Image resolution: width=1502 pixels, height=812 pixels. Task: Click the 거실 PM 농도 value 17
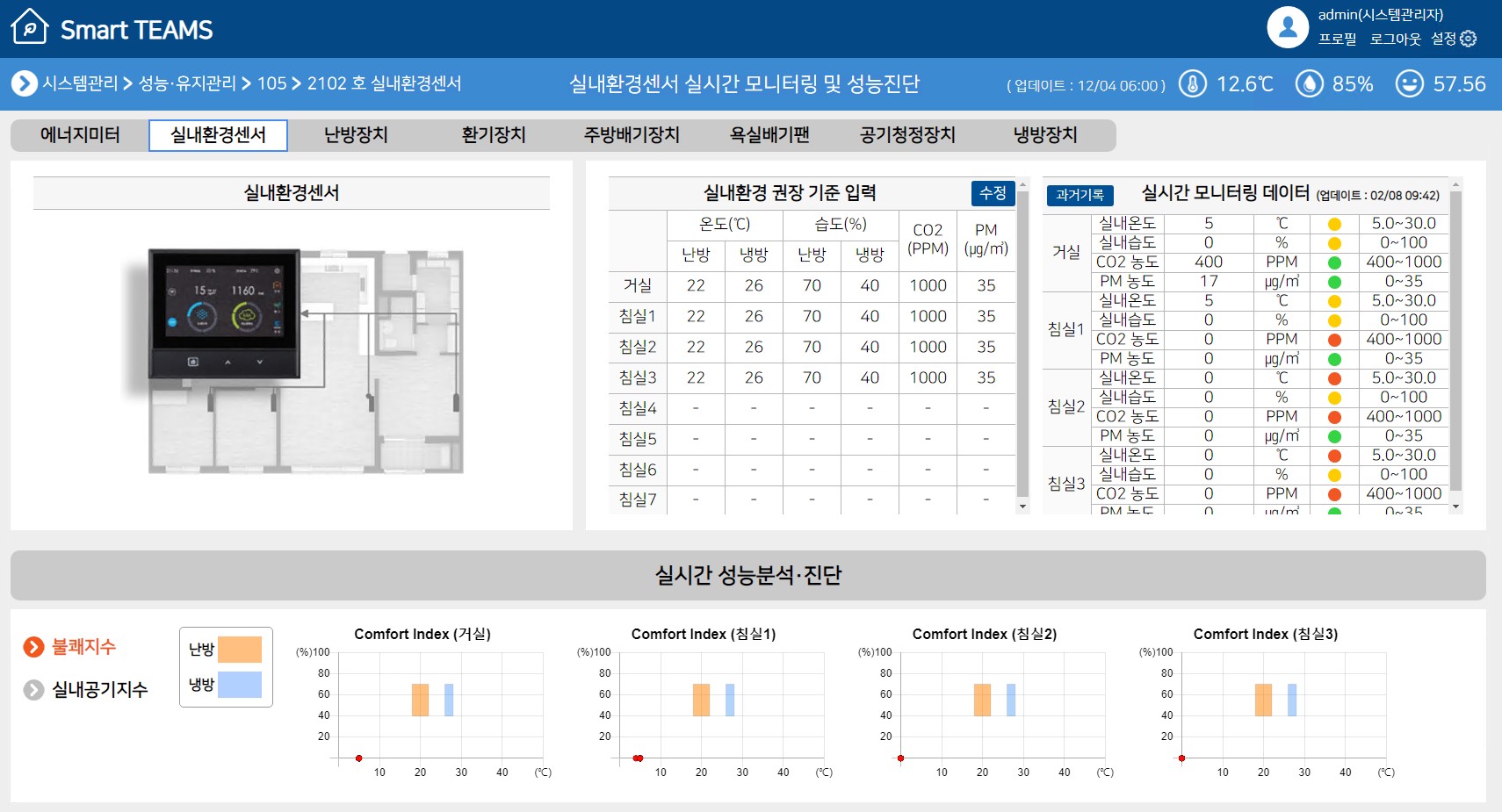(x=1209, y=282)
